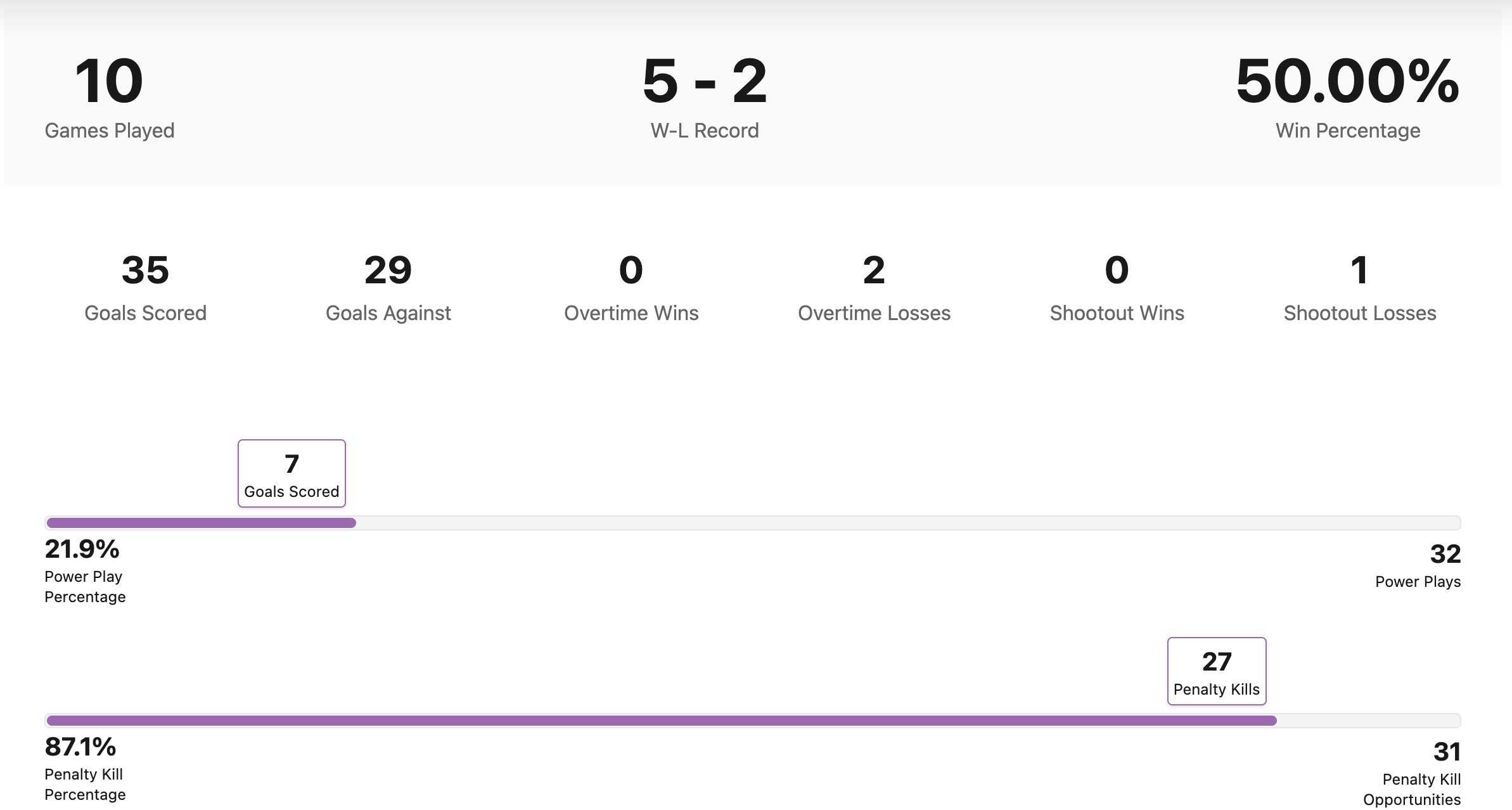Select the 5 - 2 W-L Record stat
Viewport: 1512px width, 810px height.
coord(704,81)
